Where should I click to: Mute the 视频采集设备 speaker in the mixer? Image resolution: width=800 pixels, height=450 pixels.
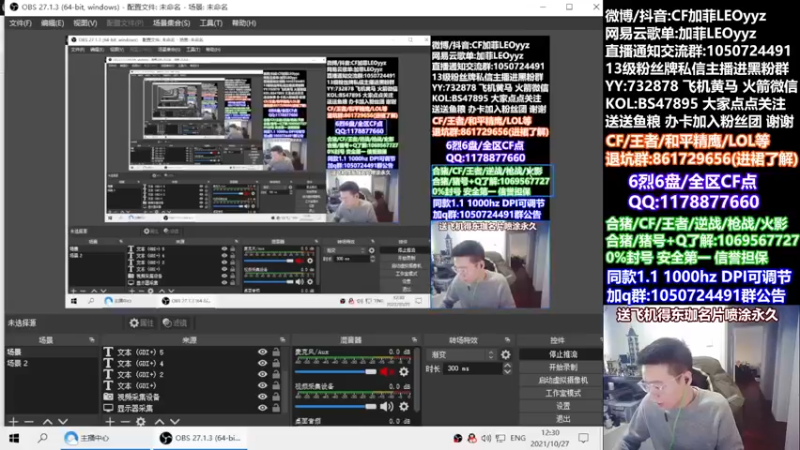pyautogui.click(x=386, y=407)
